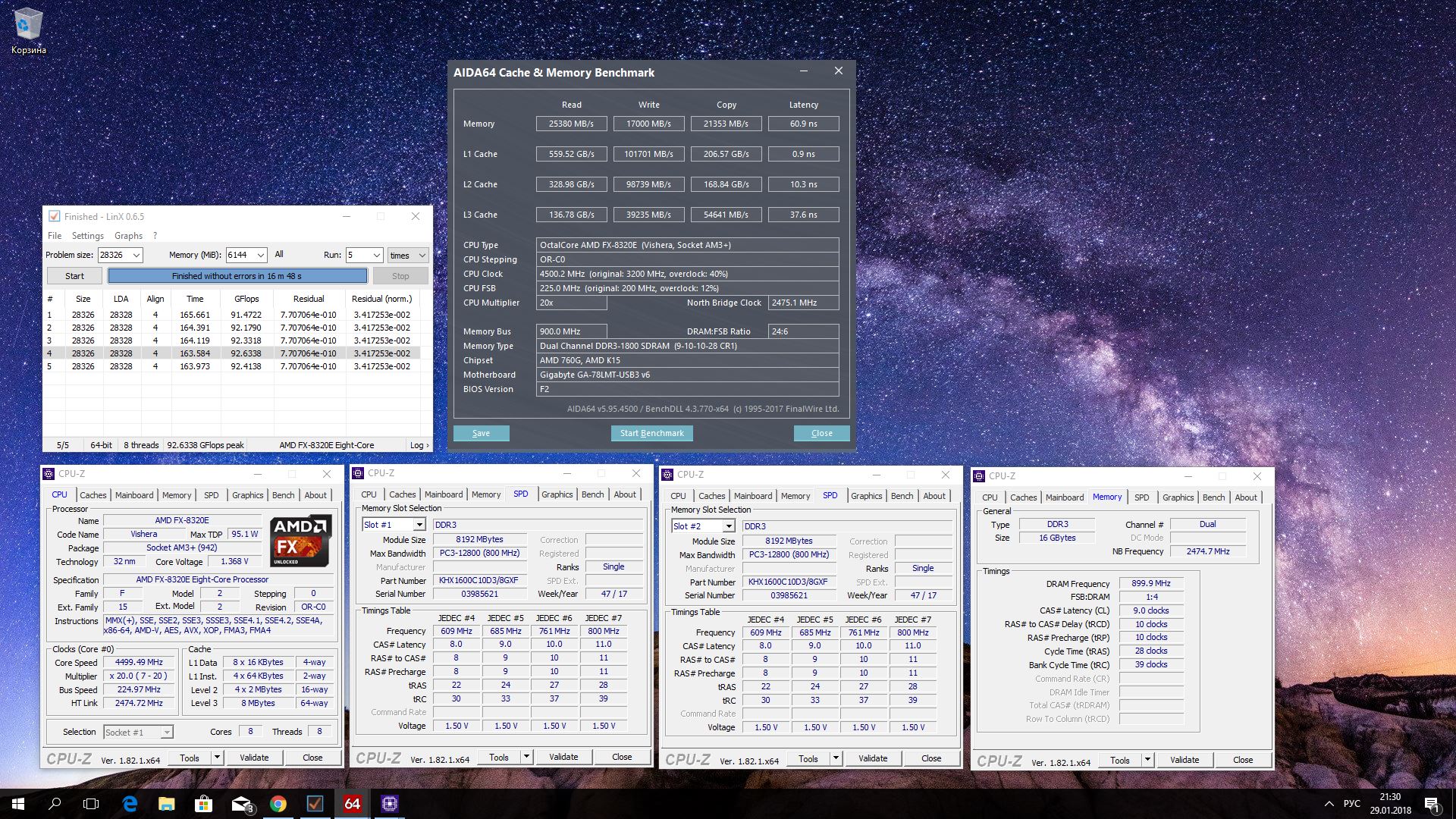The width and height of the screenshot is (1456, 819).
Task: Launch Google Chrome from taskbar
Action: coord(278,804)
